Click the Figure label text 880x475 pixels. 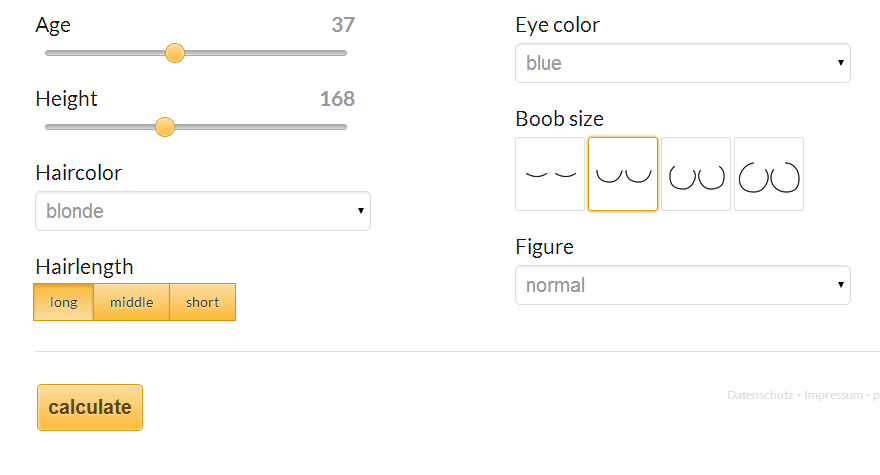click(544, 247)
